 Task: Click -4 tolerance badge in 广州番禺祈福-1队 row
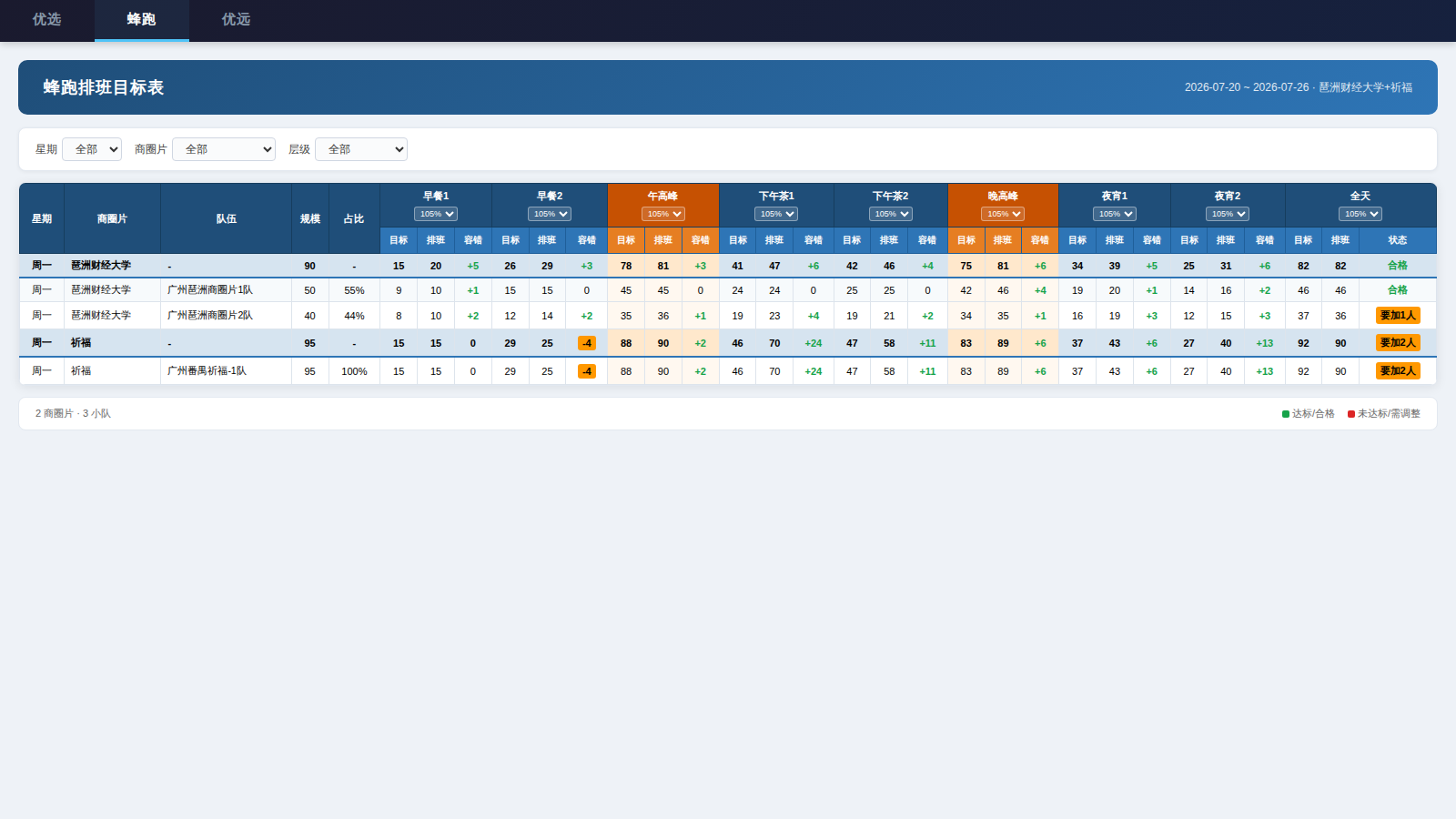point(587,371)
